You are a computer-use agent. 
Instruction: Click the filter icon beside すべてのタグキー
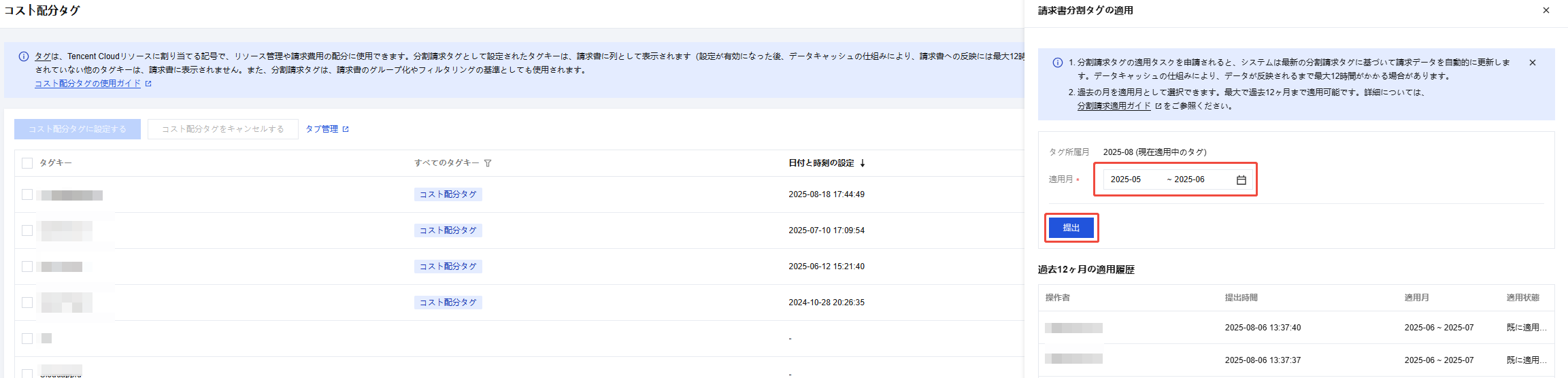point(488,163)
